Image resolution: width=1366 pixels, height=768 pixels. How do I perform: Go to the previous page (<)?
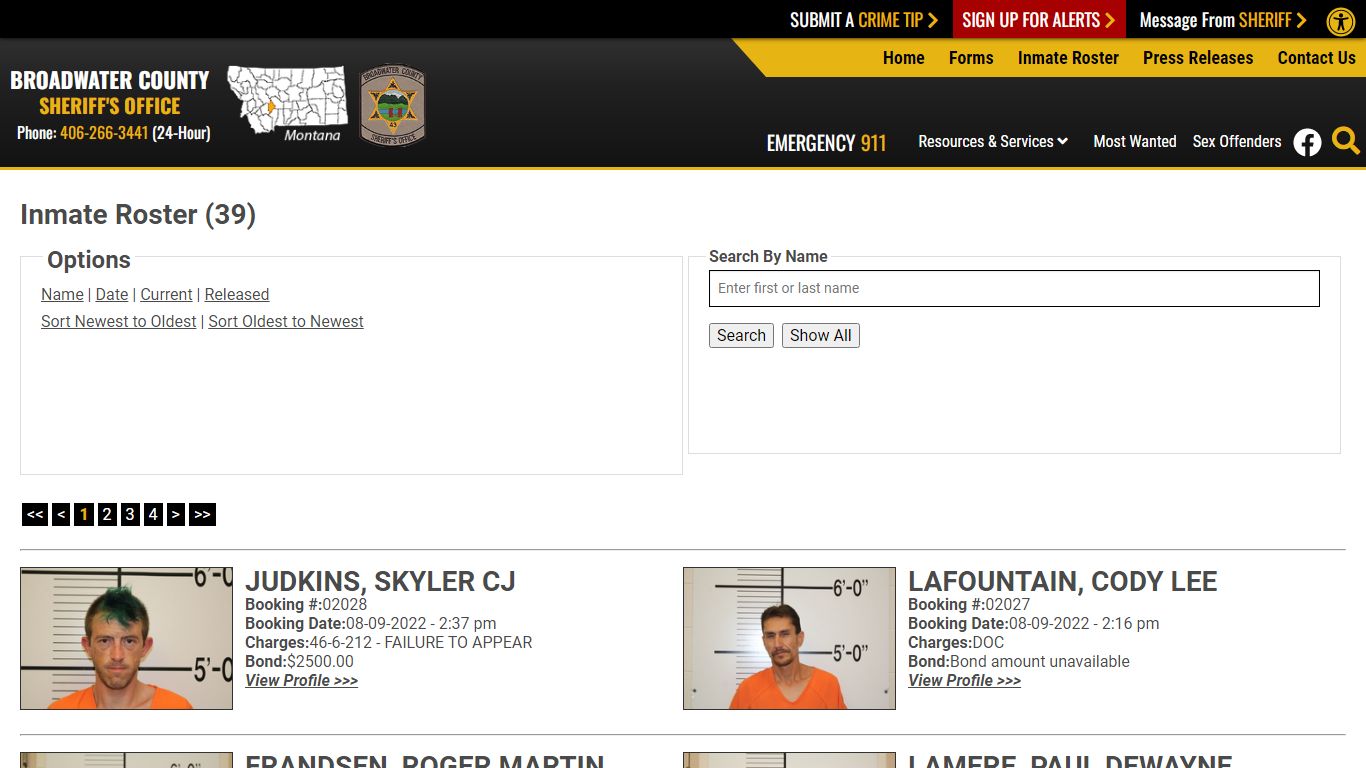61,514
